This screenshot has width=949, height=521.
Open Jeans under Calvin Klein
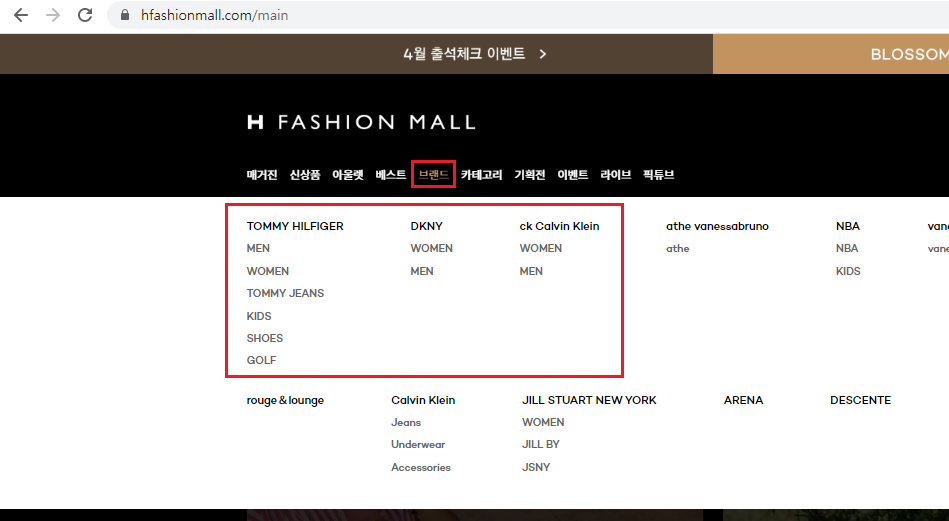(406, 422)
